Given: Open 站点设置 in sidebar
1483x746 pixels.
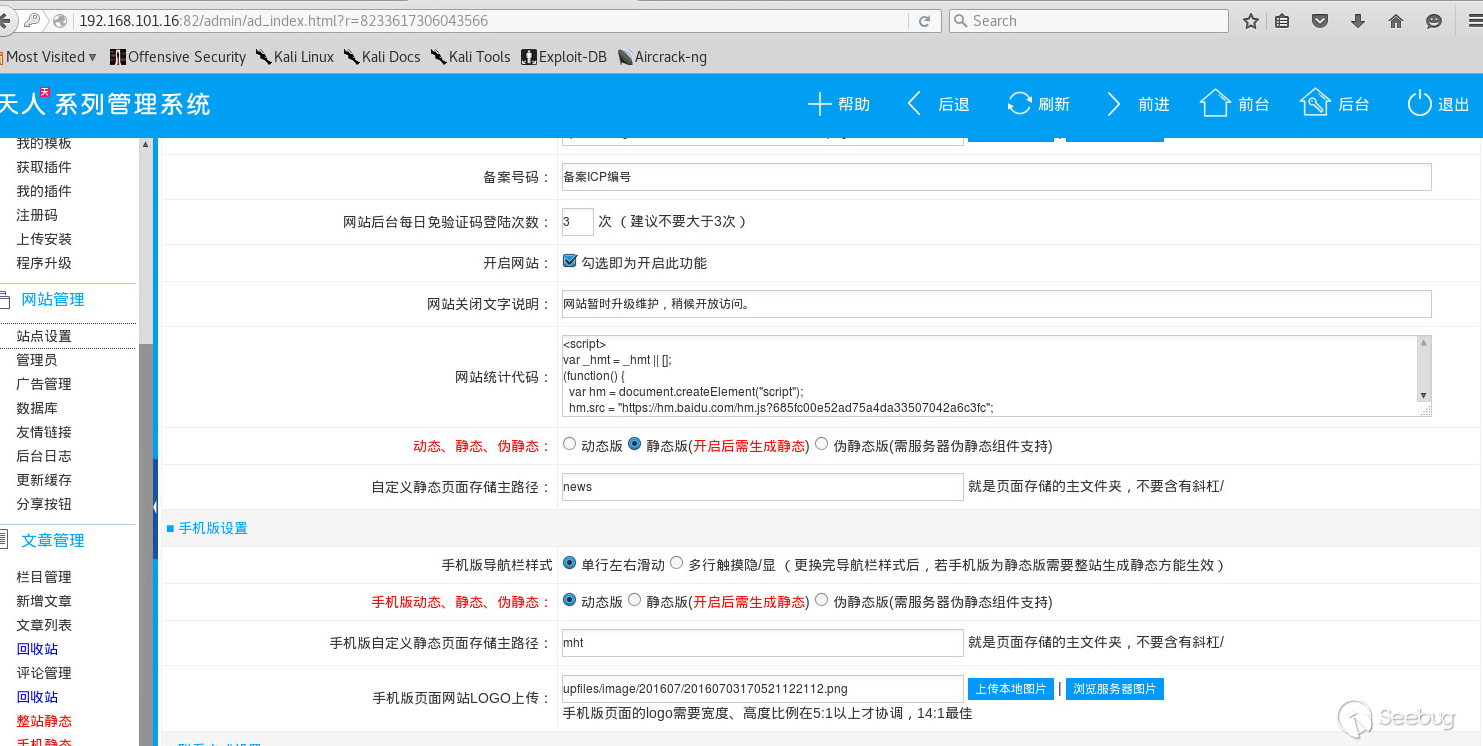Looking at the screenshot, I should click(44, 336).
